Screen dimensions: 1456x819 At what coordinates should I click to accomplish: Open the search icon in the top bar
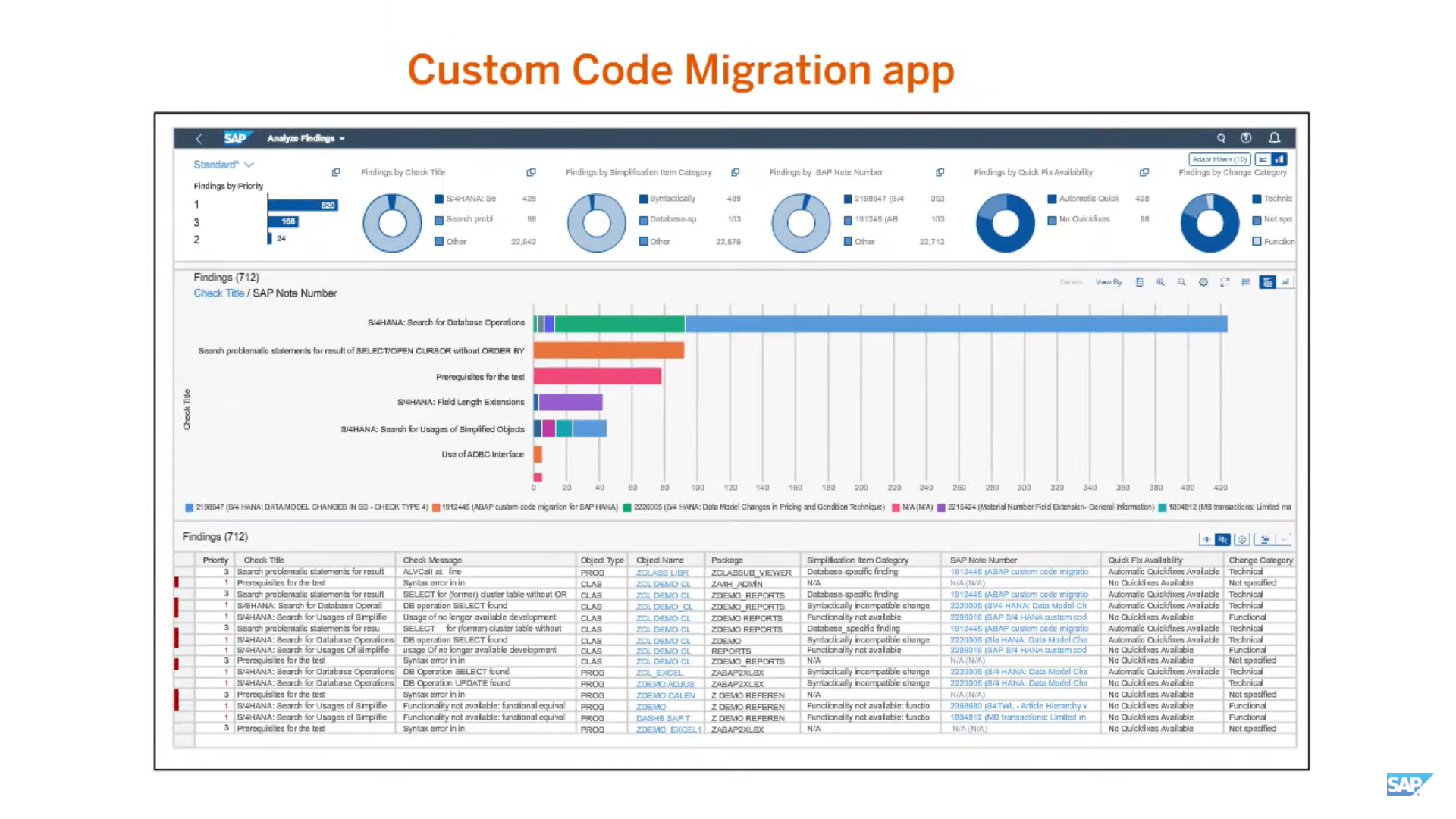tap(1221, 138)
